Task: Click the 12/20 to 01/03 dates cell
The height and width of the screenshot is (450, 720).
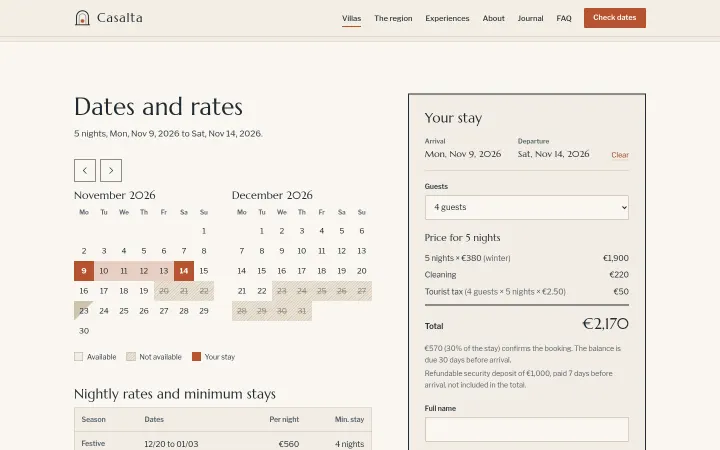Action: tap(171, 444)
